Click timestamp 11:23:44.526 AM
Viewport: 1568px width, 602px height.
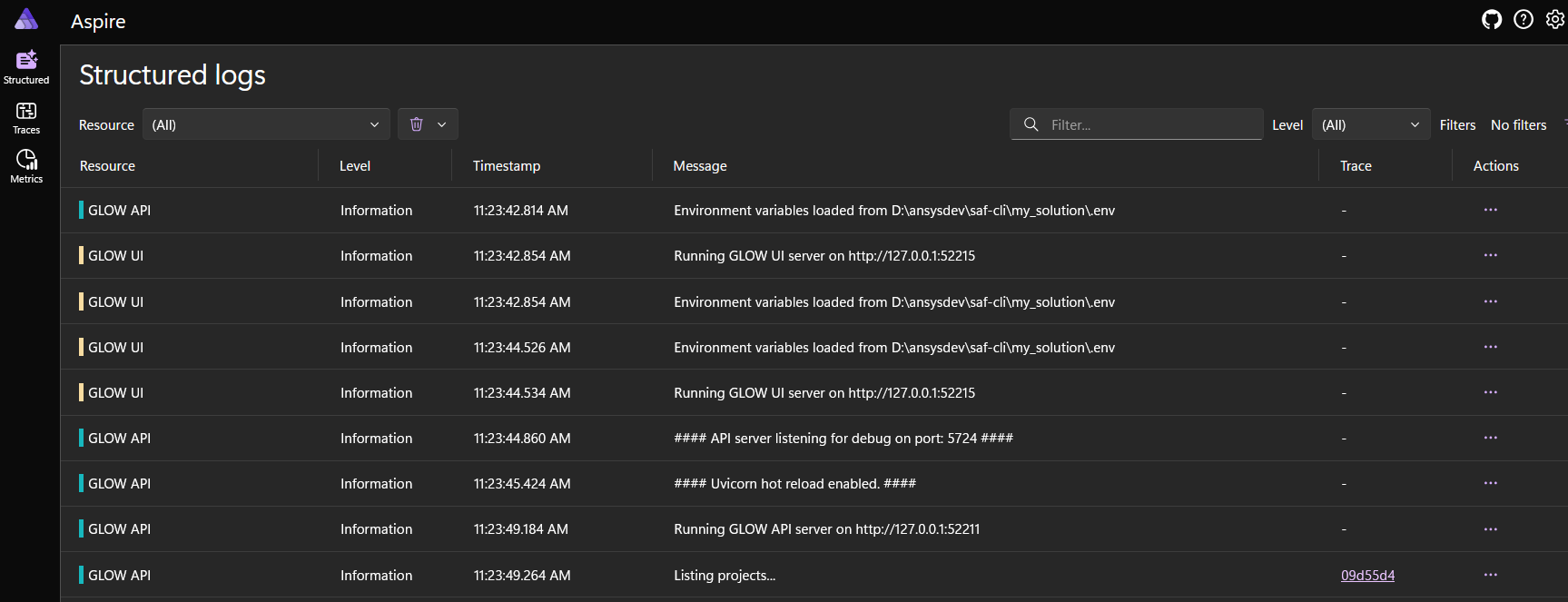pyautogui.click(x=522, y=347)
